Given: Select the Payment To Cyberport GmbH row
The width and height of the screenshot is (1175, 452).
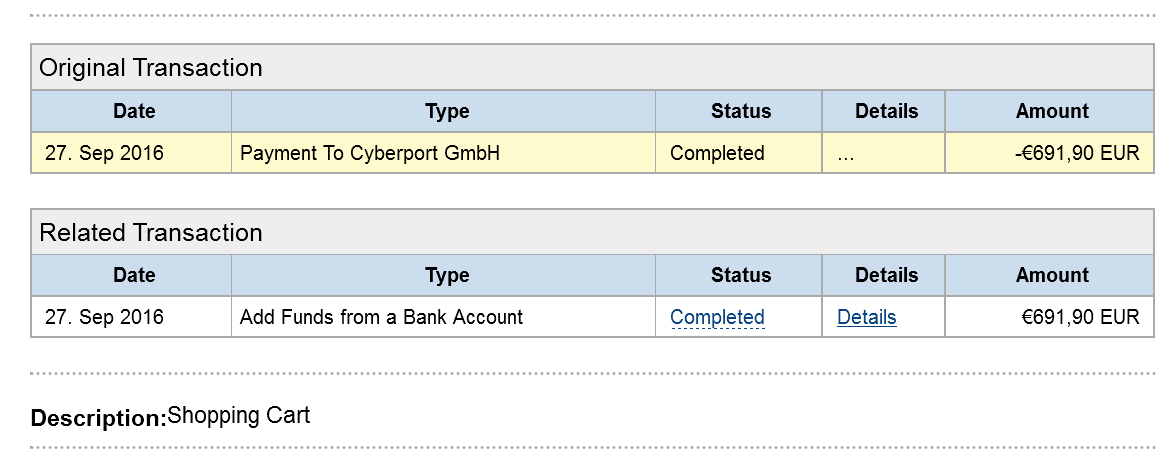Looking at the screenshot, I should [592, 153].
